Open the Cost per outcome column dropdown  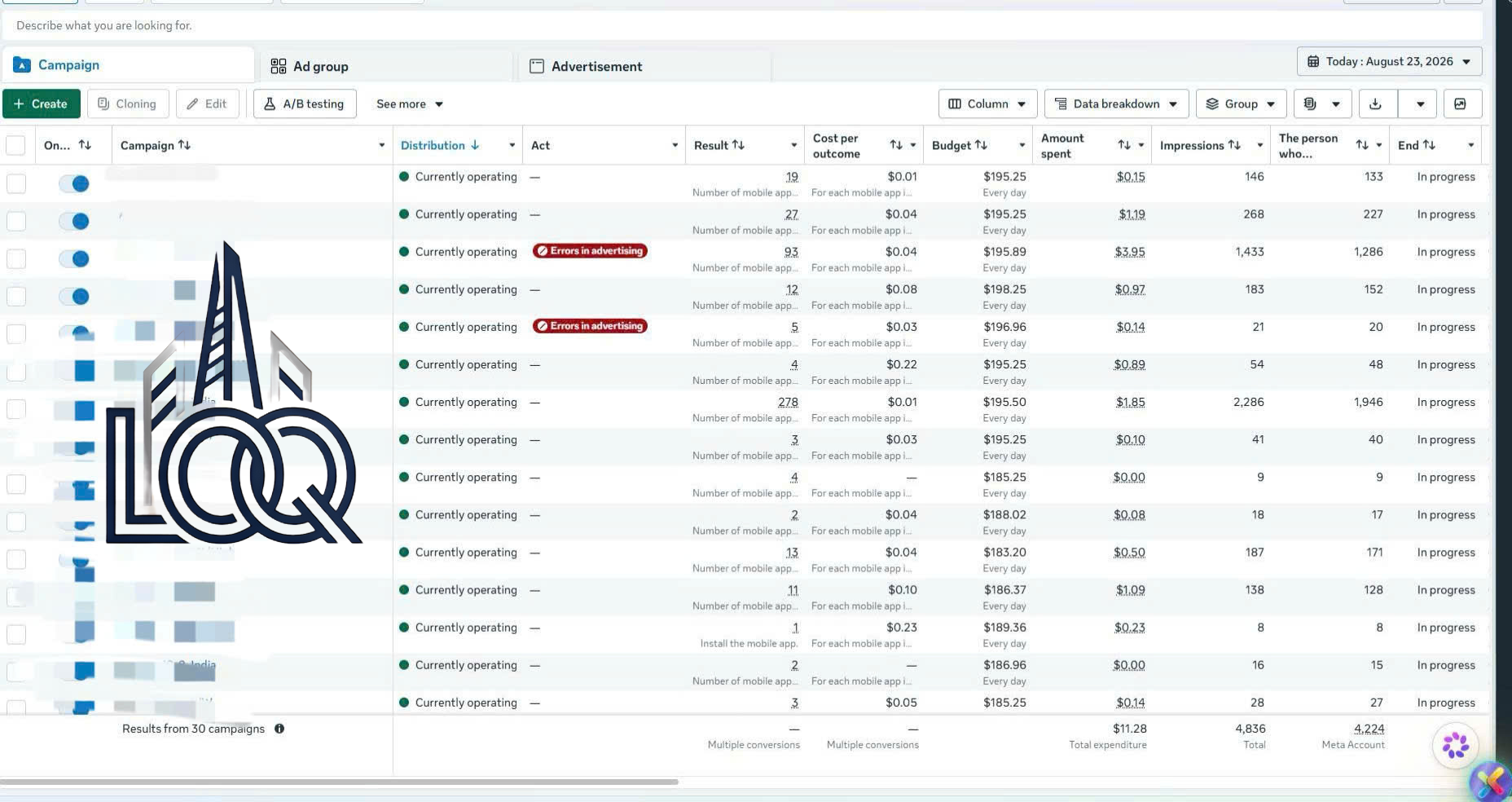[912, 145]
